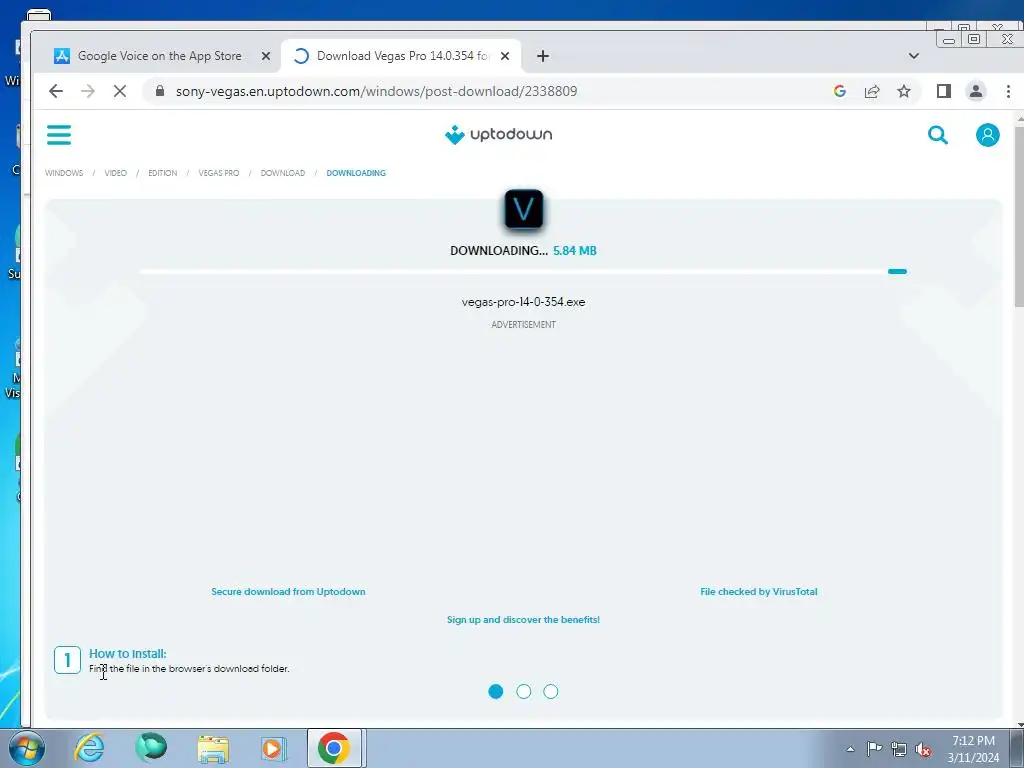Click the Chrome icon in the taskbar

(x=334, y=748)
